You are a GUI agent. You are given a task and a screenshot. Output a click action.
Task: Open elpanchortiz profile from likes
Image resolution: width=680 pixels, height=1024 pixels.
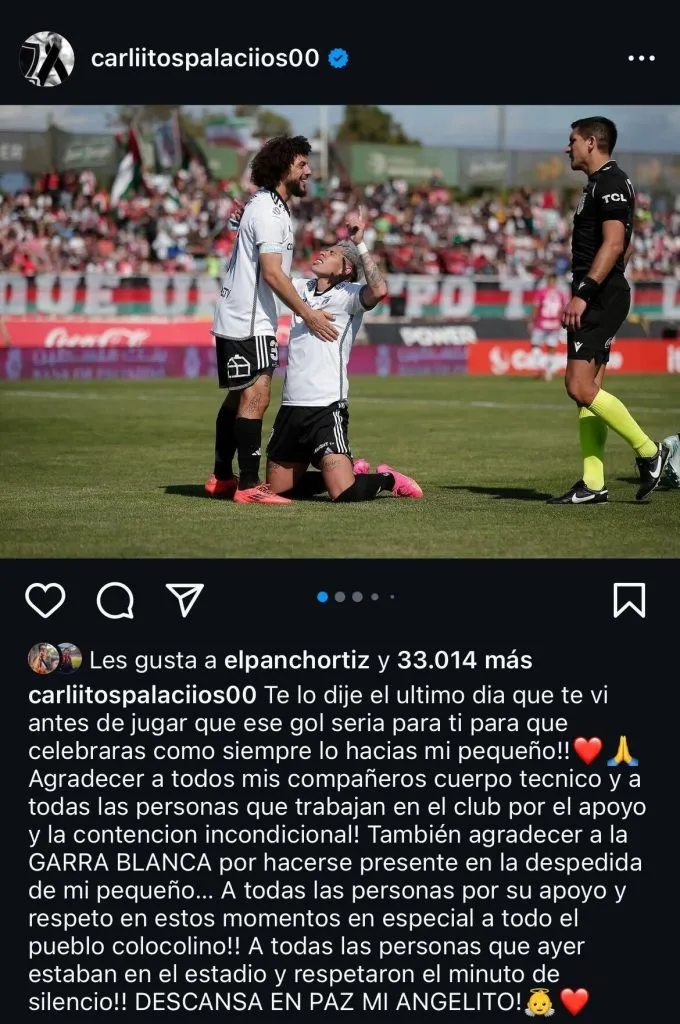(297, 660)
